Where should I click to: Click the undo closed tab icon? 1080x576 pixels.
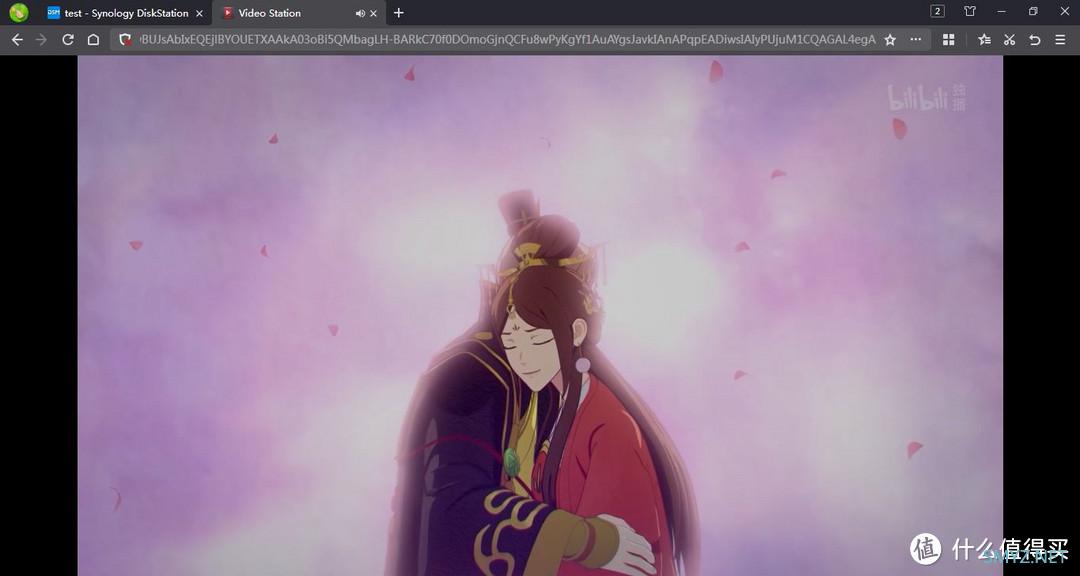click(1035, 40)
